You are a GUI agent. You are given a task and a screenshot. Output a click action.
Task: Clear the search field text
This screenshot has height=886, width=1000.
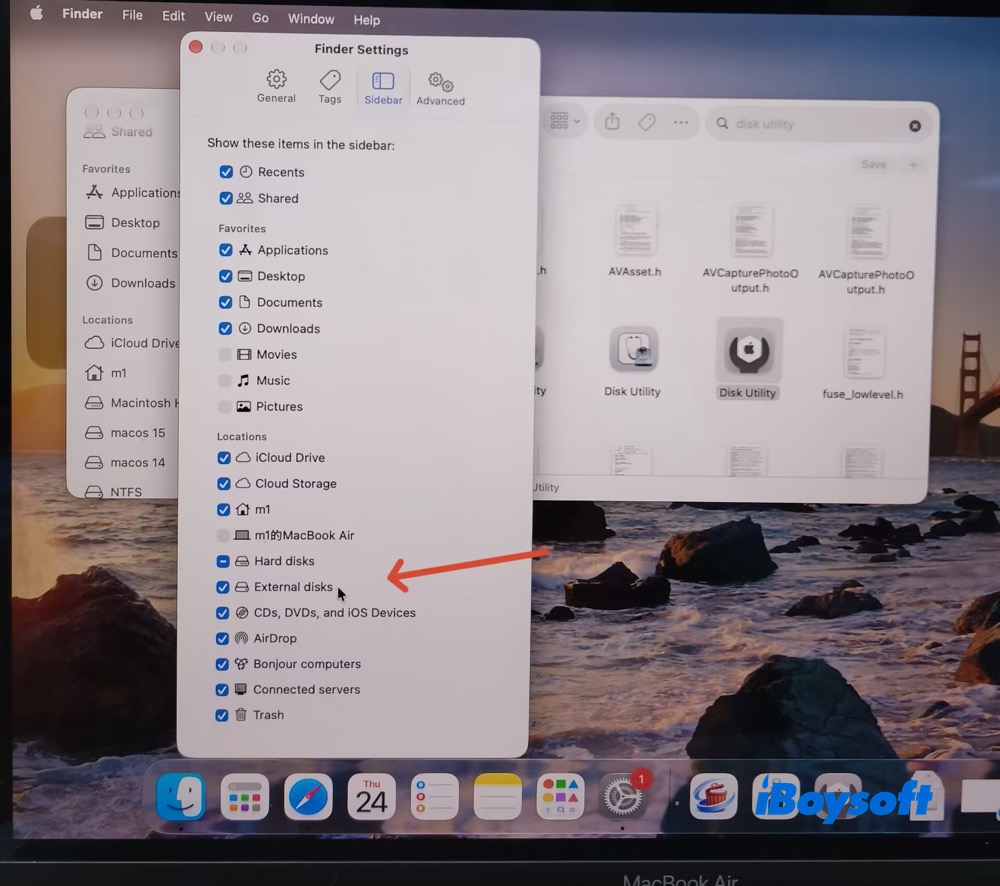(915, 126)
